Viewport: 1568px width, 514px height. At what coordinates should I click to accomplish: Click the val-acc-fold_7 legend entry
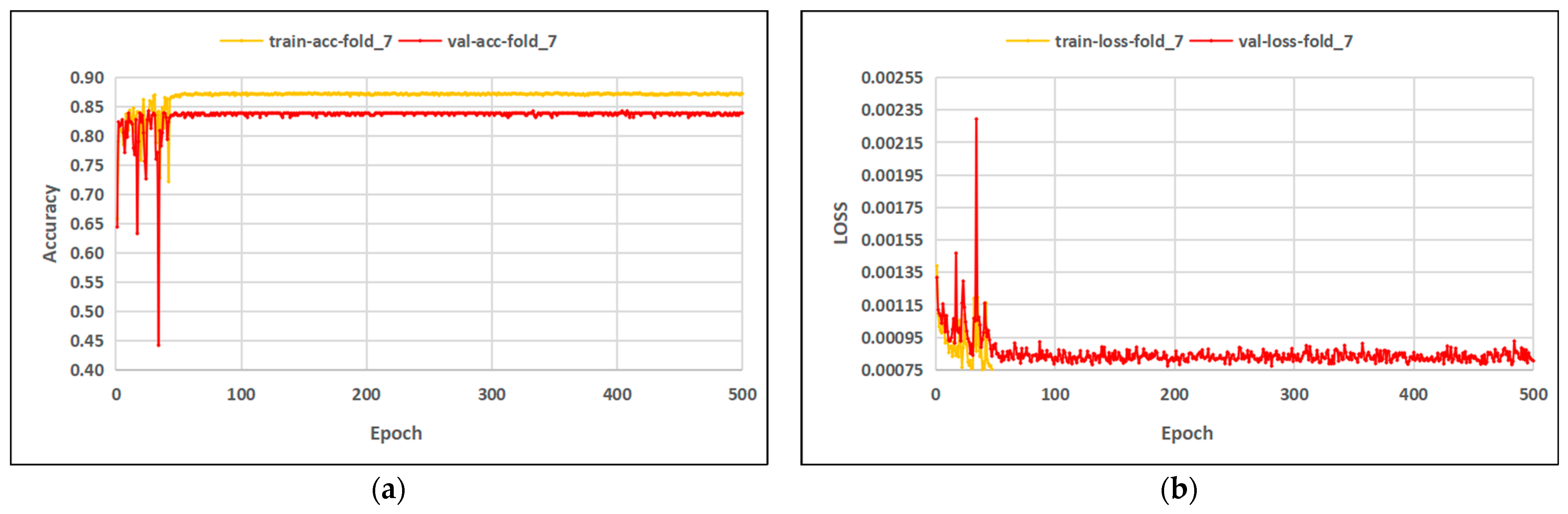[501, 41]
